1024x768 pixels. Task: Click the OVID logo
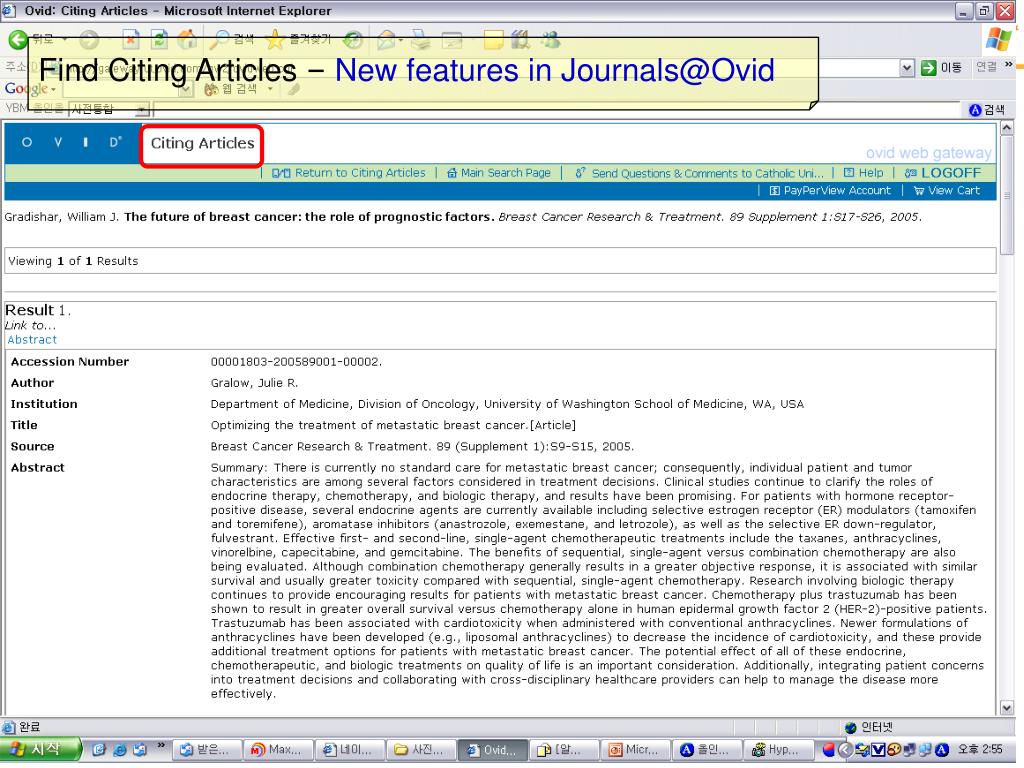click(x=71, y=142)
